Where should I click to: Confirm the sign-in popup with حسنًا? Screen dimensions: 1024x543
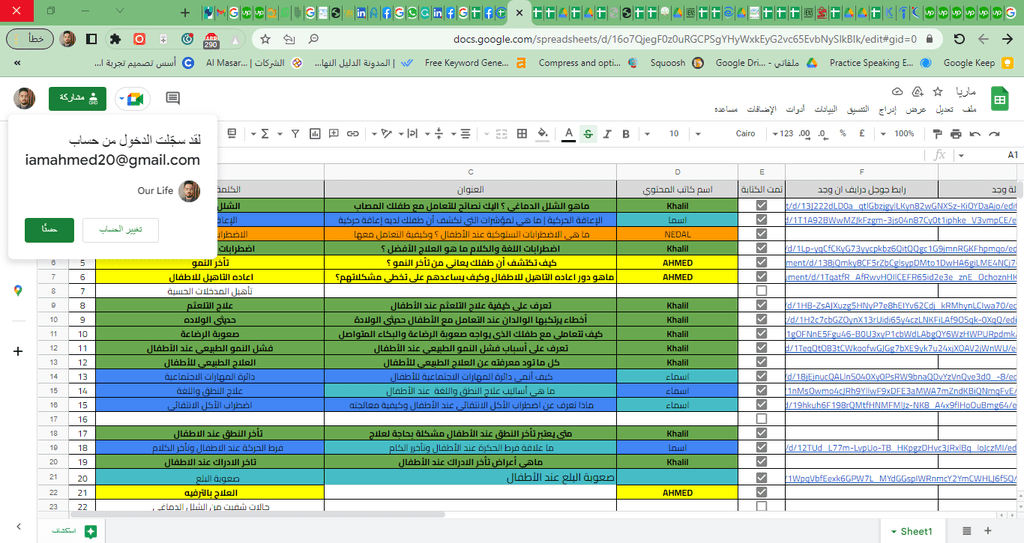tap(49, 229)
